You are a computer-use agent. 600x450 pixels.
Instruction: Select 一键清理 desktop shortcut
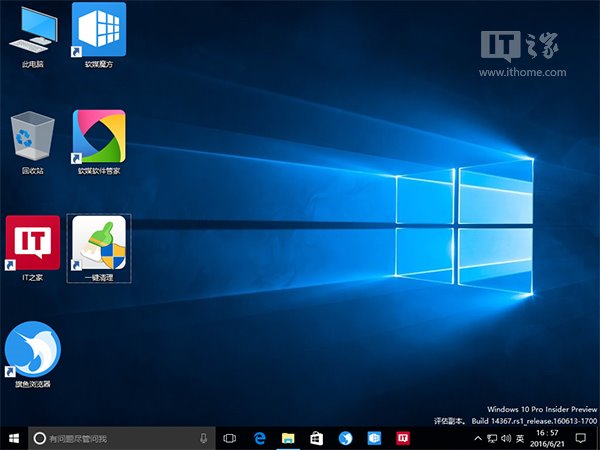click(99, 243)
